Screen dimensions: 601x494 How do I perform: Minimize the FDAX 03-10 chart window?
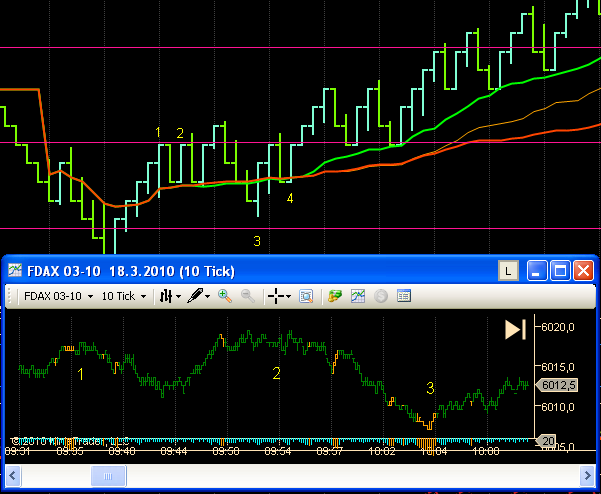(537, 271)
